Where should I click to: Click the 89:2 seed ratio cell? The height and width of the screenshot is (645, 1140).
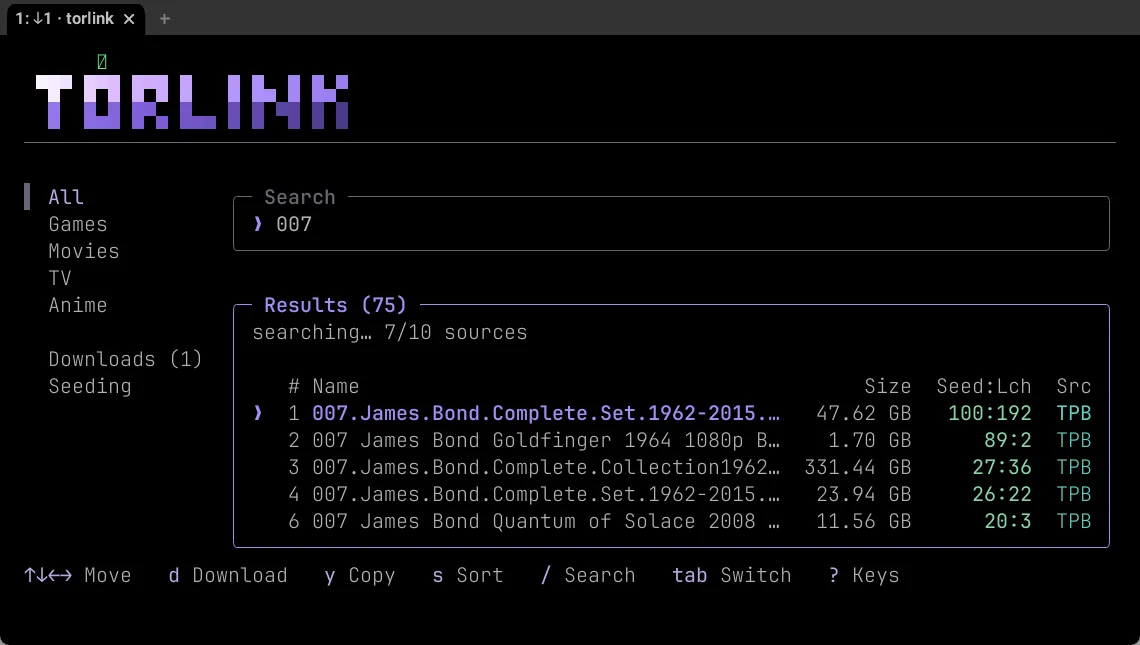pyautogui.click(x=1008, y=440)
